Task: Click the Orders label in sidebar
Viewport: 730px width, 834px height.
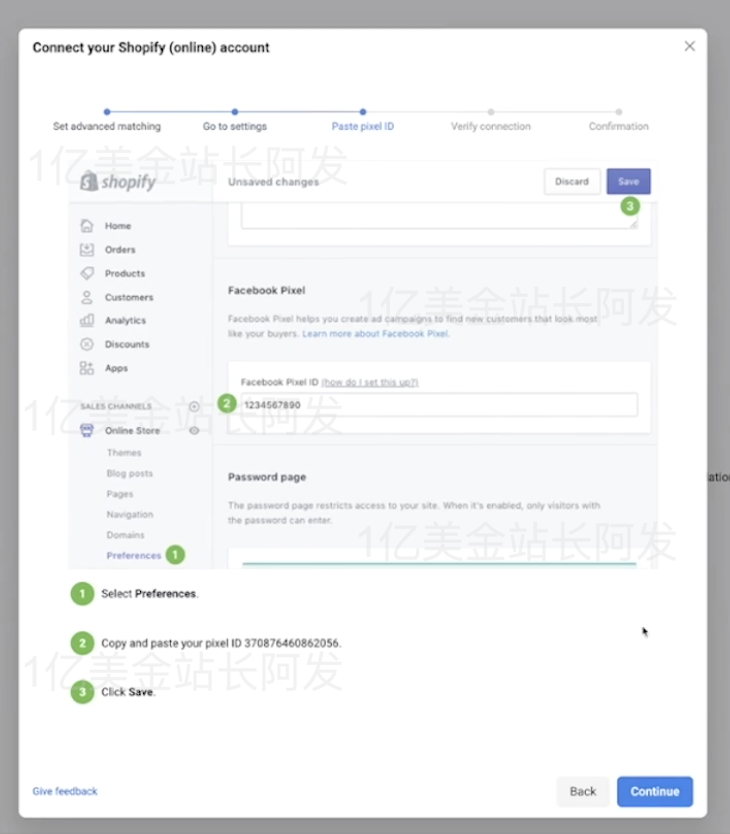Action: point(120,249)
